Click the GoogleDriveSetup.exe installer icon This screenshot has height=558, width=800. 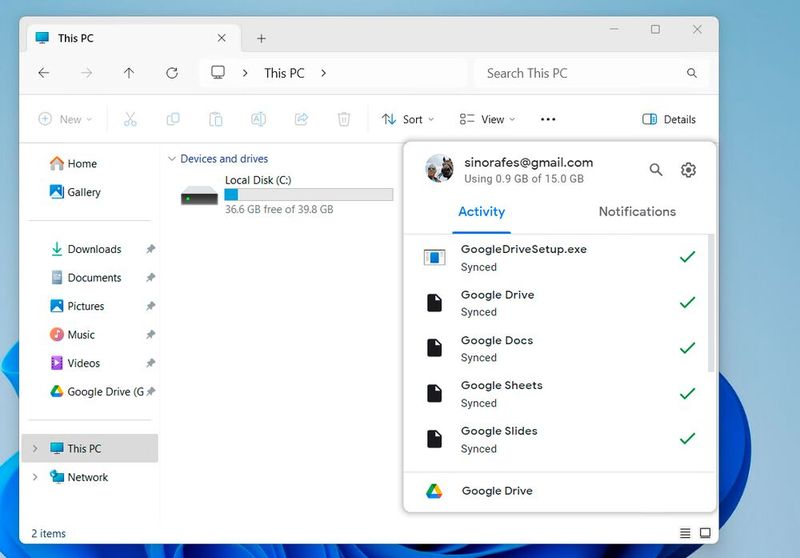click(434, 257)
